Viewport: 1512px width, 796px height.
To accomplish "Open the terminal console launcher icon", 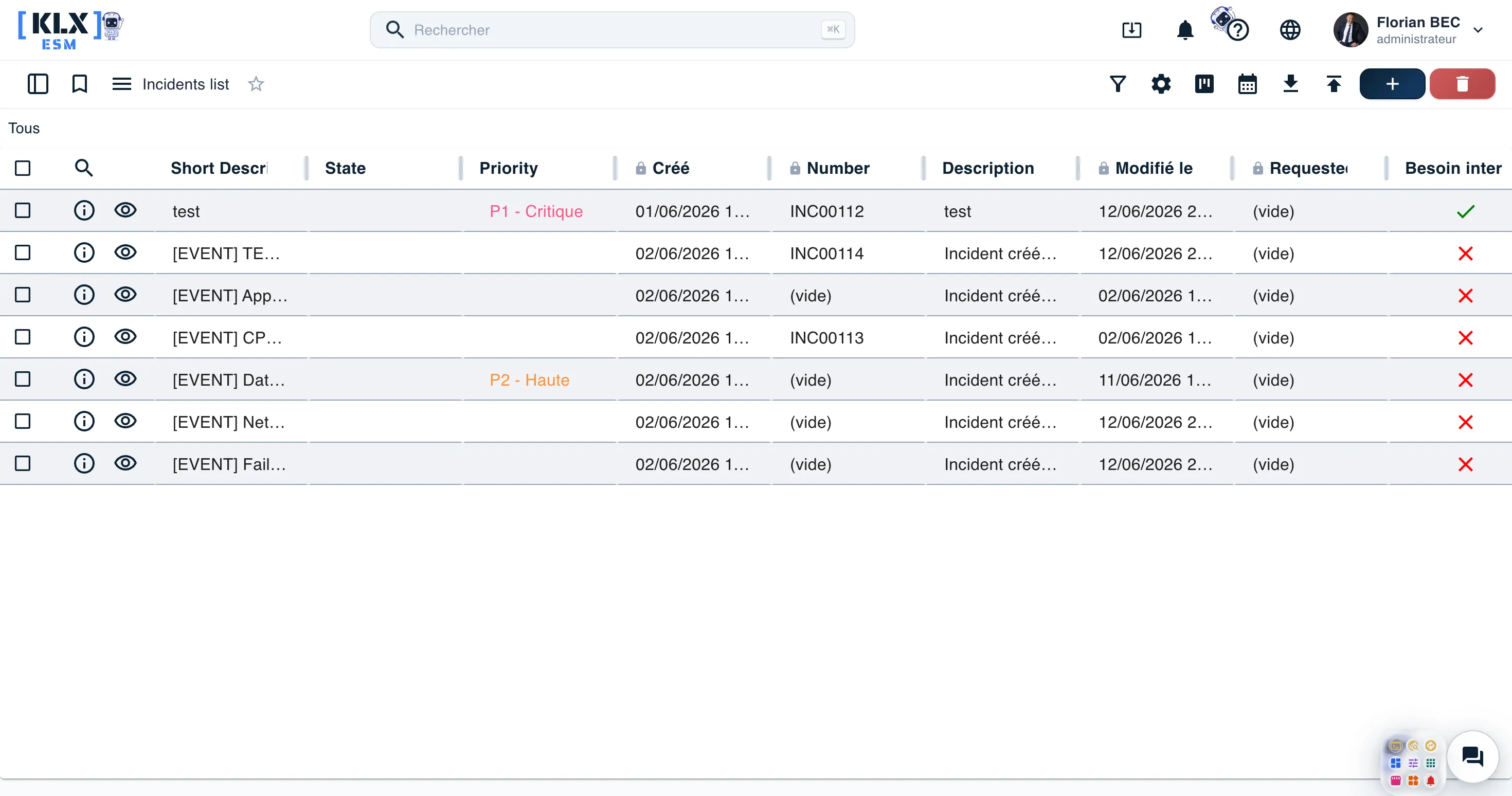I will 1395,746.
